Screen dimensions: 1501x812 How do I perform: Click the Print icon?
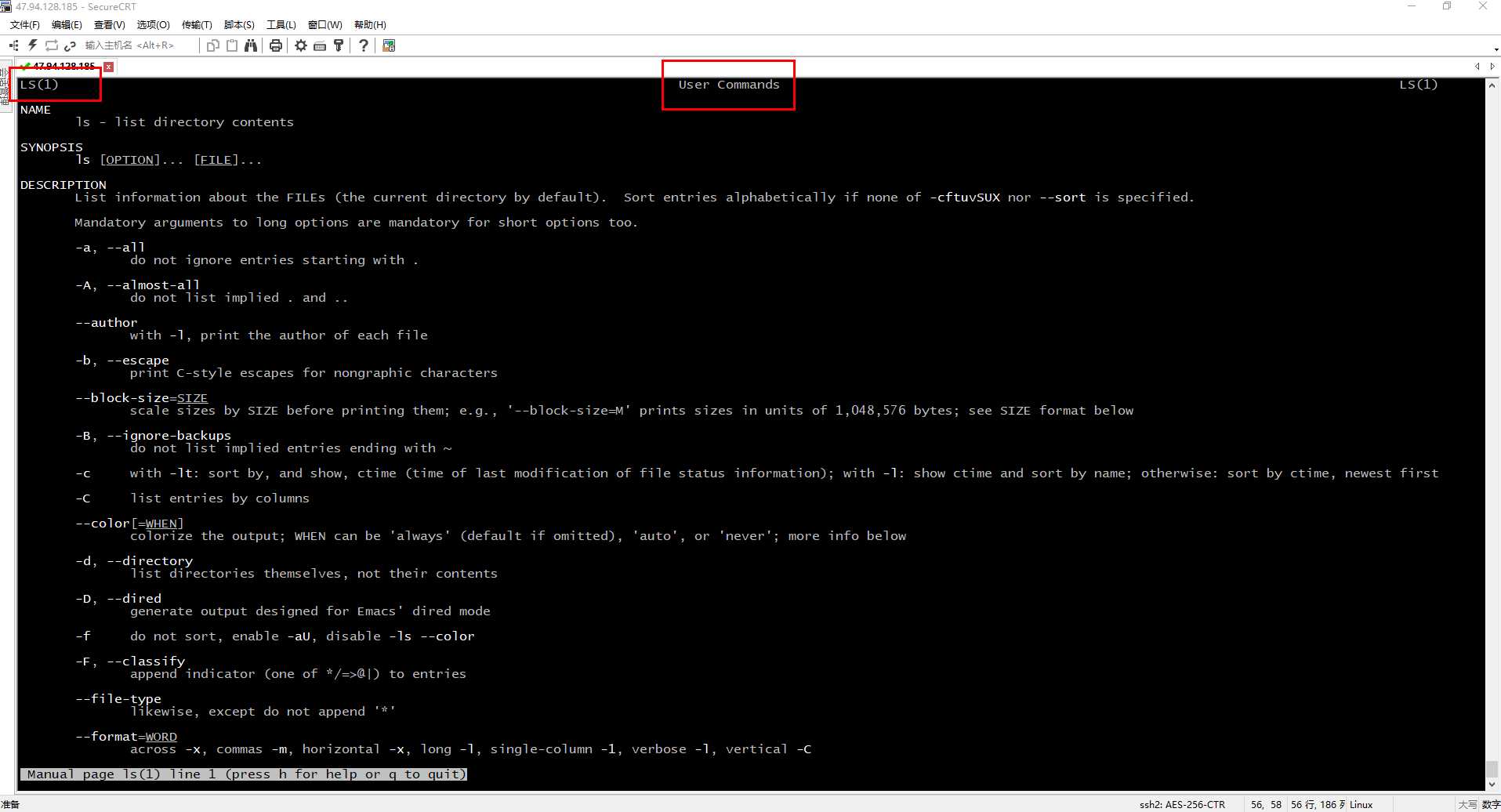tap(276, 45)
